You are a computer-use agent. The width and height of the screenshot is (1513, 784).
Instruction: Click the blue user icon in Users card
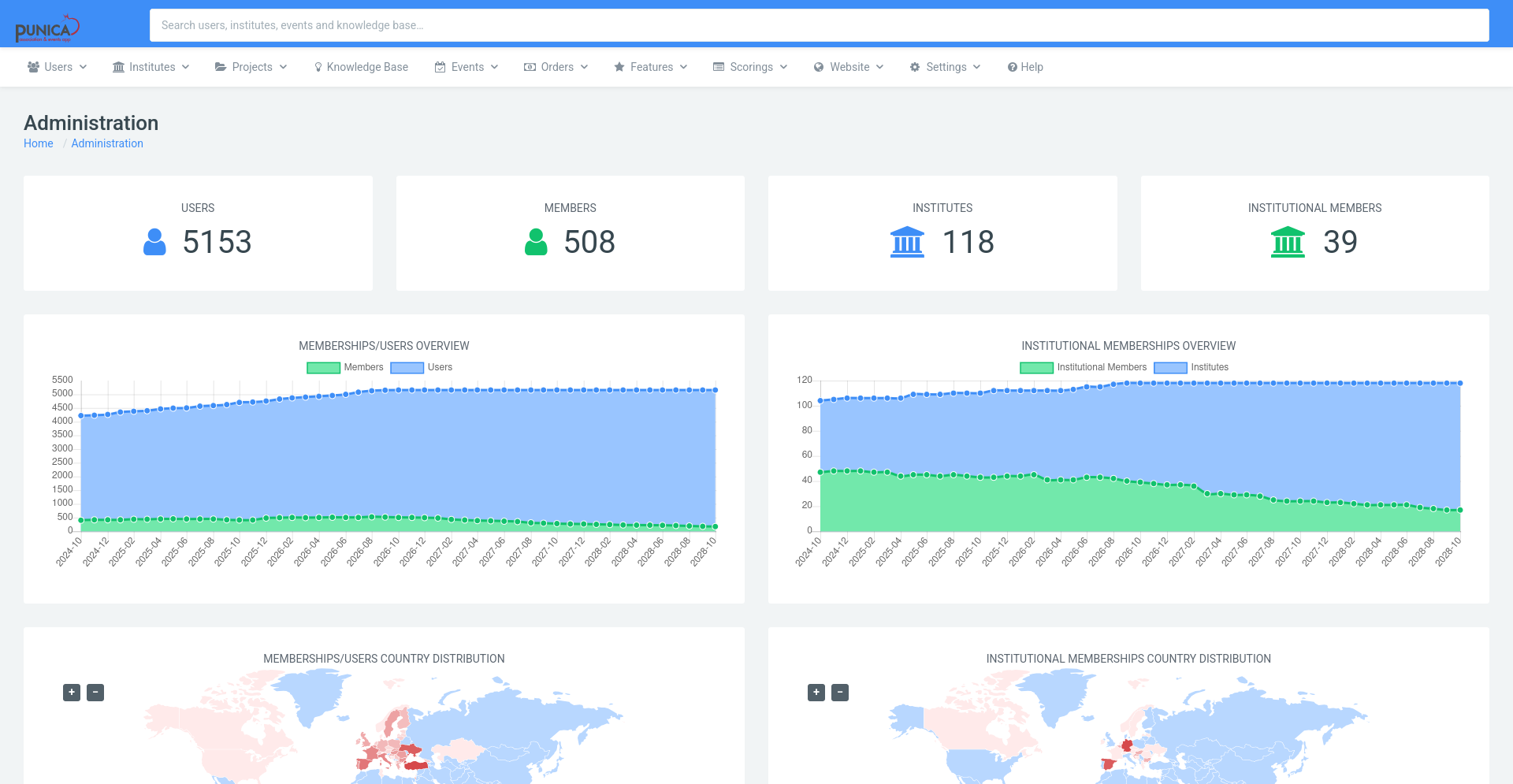(x=154, y=242)
